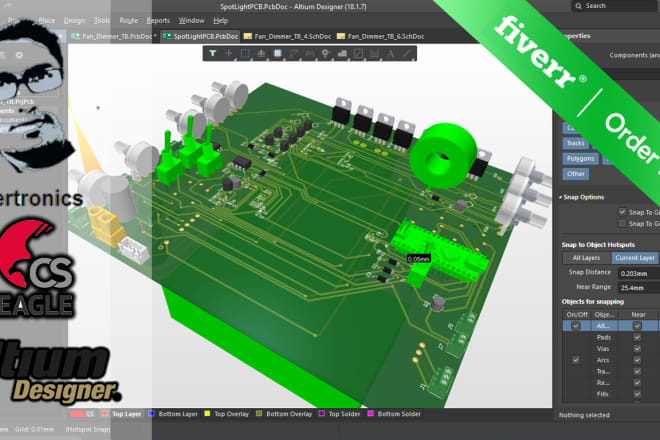Check the unchecked Snap To Guides checkbox
The height and width of the screenshot is (440, 660).
pos(622,224)
